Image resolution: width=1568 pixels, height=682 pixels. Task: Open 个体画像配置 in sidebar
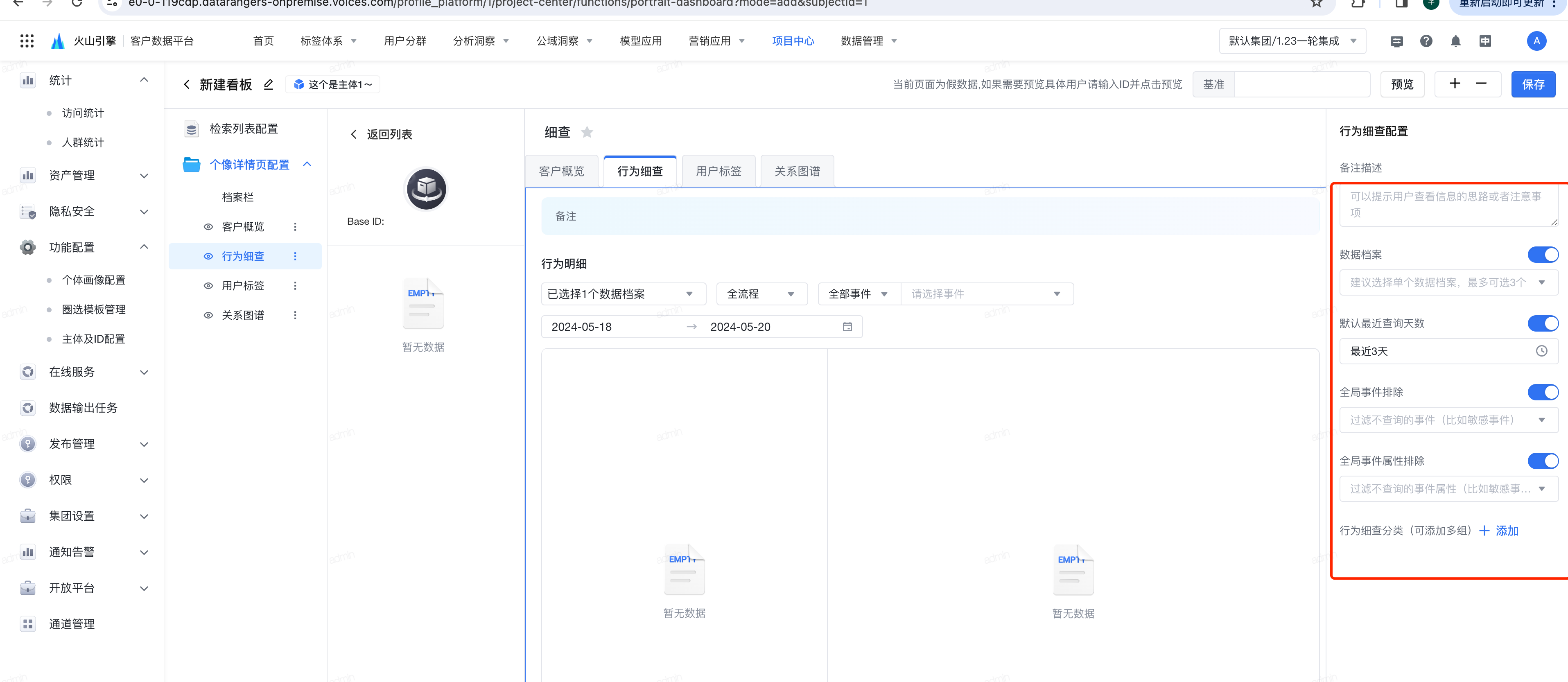click(x=94, y=280)
